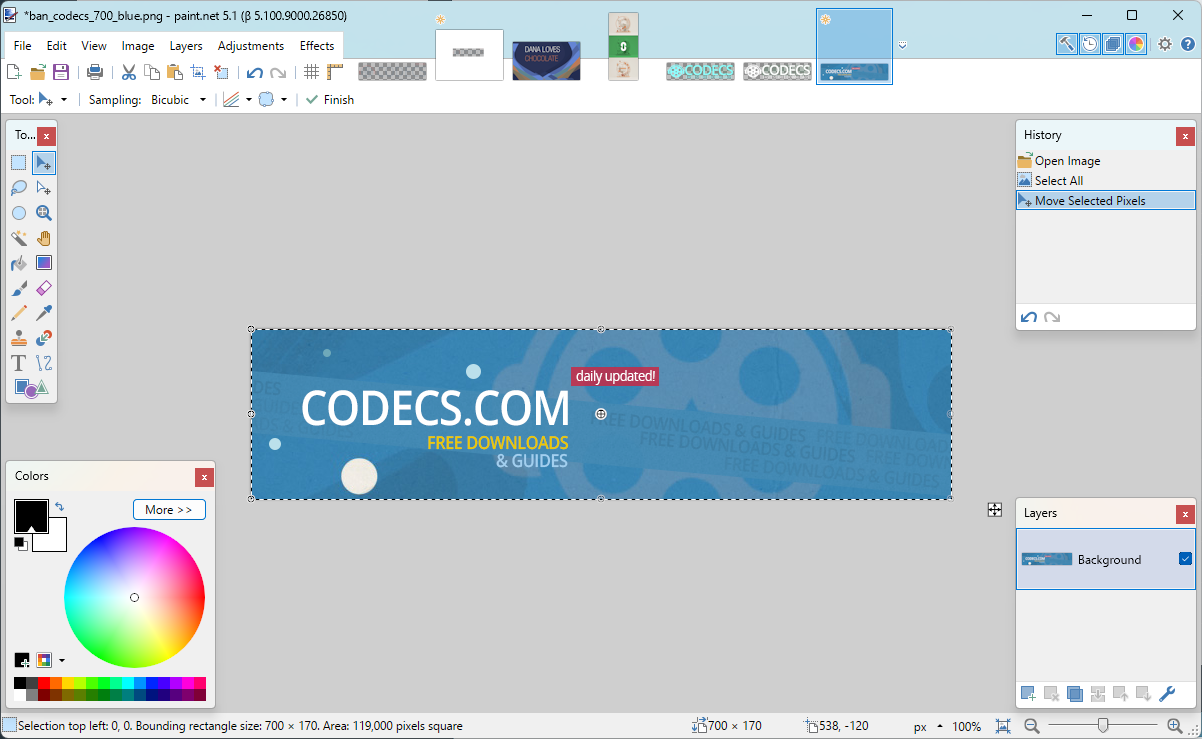Image resolution: width=1202 pixels, height=739 pixels.
Task: Toggle the Tools window button
Action: point(1067,44)
